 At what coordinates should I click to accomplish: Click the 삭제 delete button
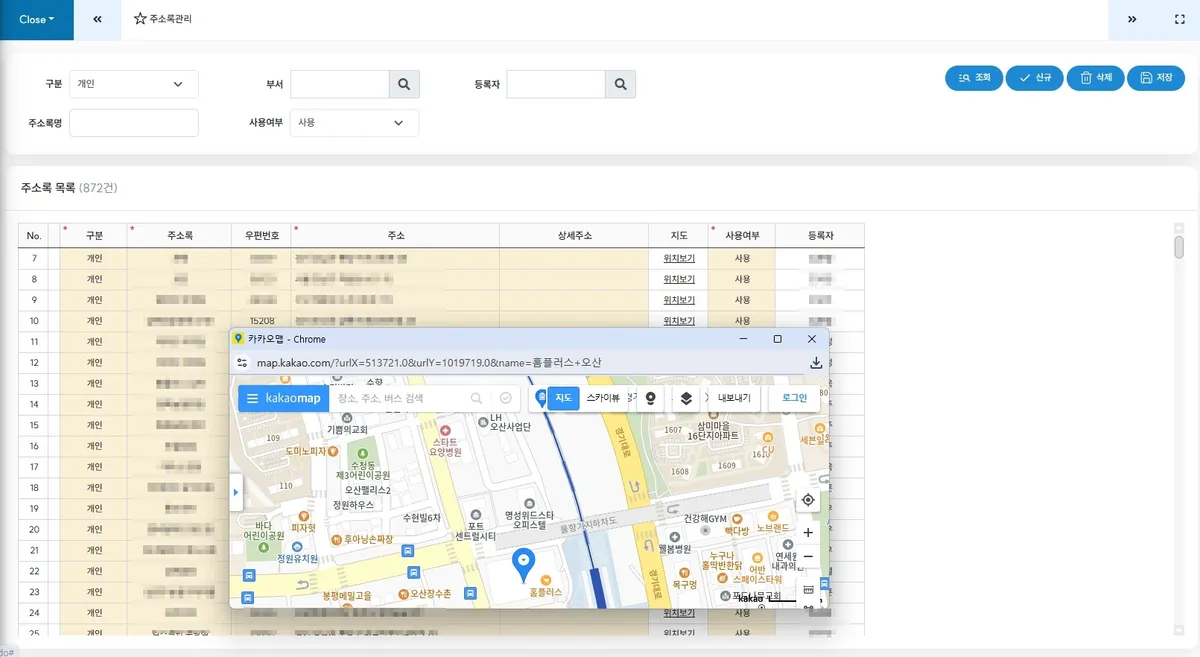point(1095,78)
